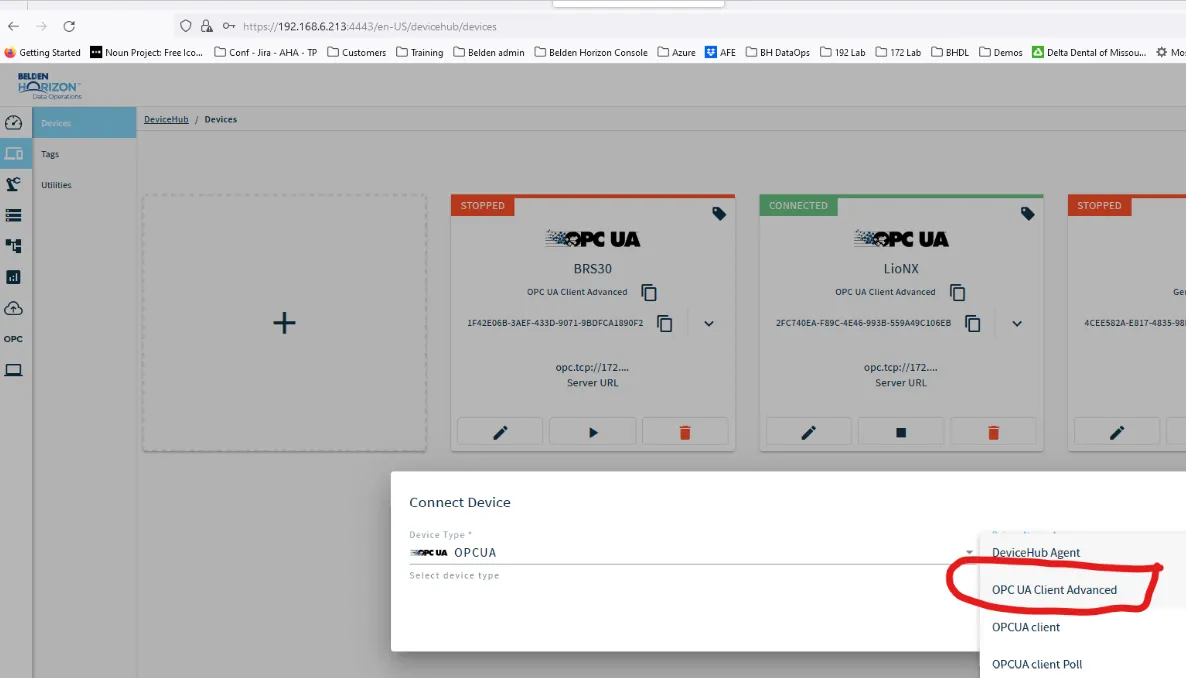Open the dashboard gauge icon in sidebar
The image size is (1186, 678).
point(14,123)
